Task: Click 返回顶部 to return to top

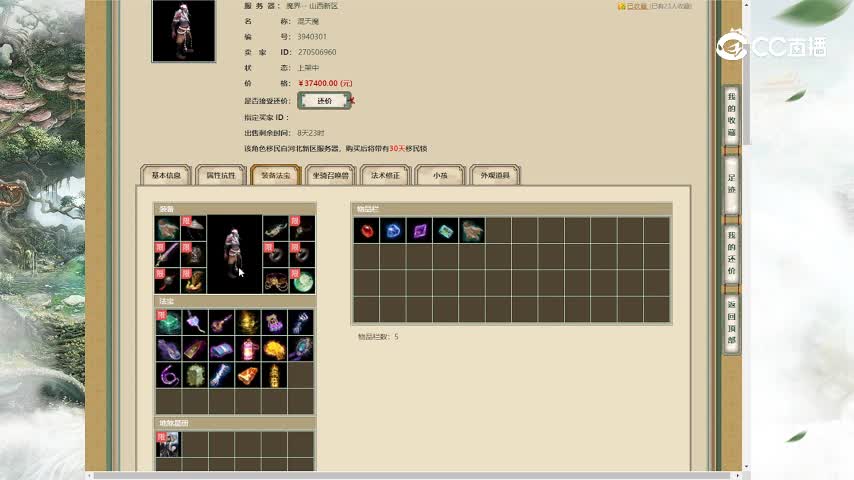Action: 731,323
